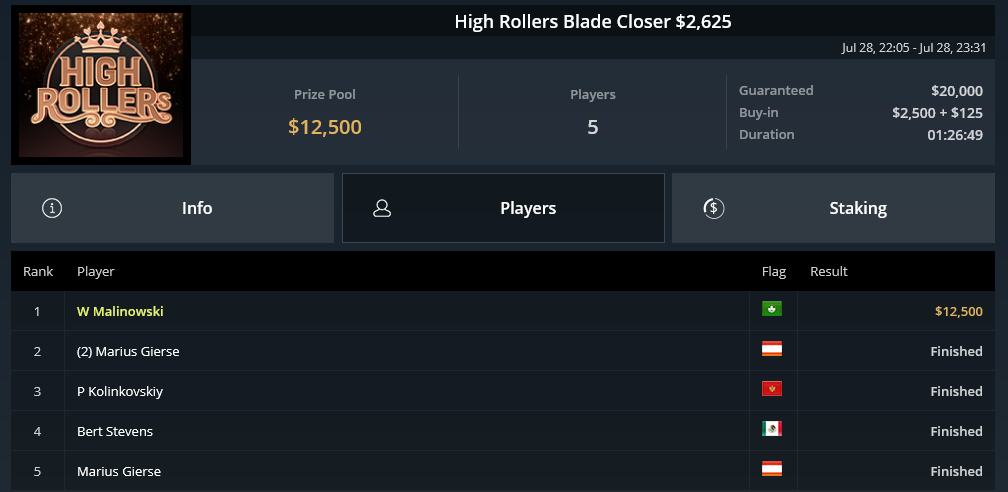The height and width of the screenshot is (492, 1008).
Task: Click the Staking dollar icon
Action: [713, 208]
